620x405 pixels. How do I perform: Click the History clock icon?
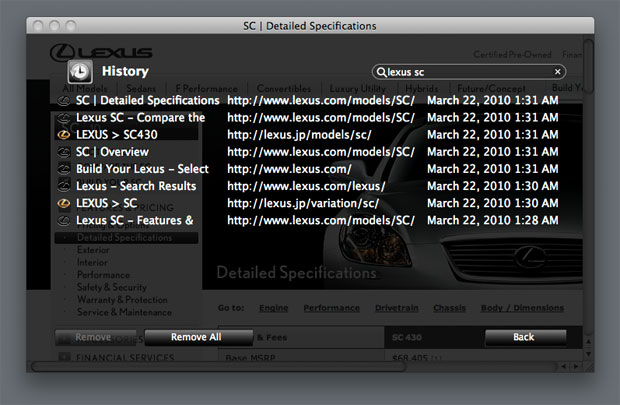click(x=79, y=71)
